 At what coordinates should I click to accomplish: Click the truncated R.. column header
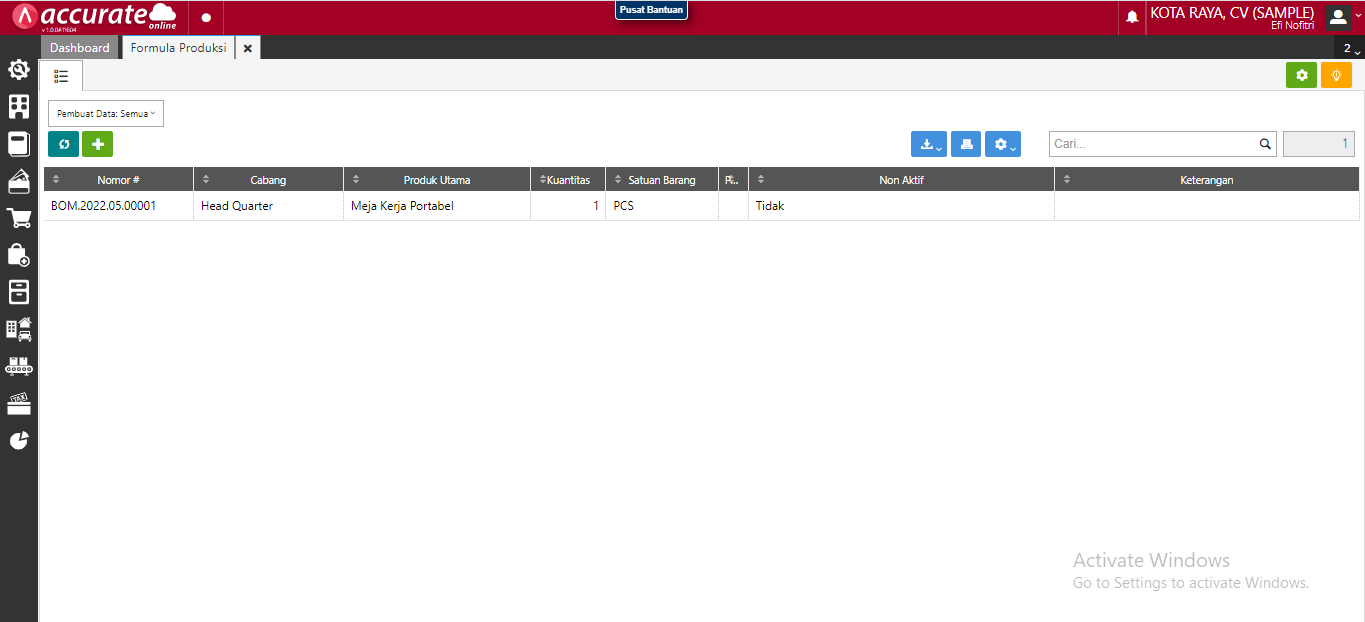pyautogui.click(x=733, y=180)
